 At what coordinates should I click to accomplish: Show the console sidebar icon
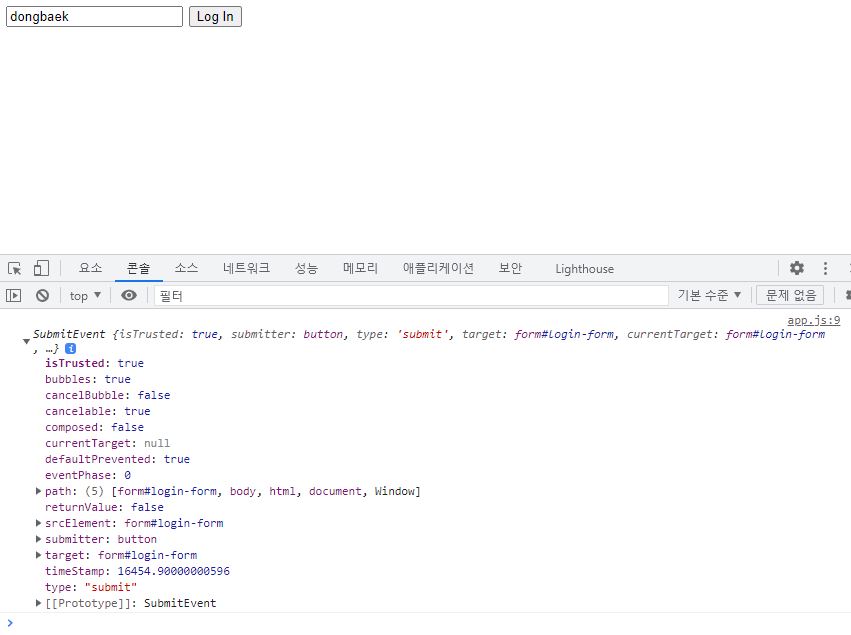[x=14, y=296]
